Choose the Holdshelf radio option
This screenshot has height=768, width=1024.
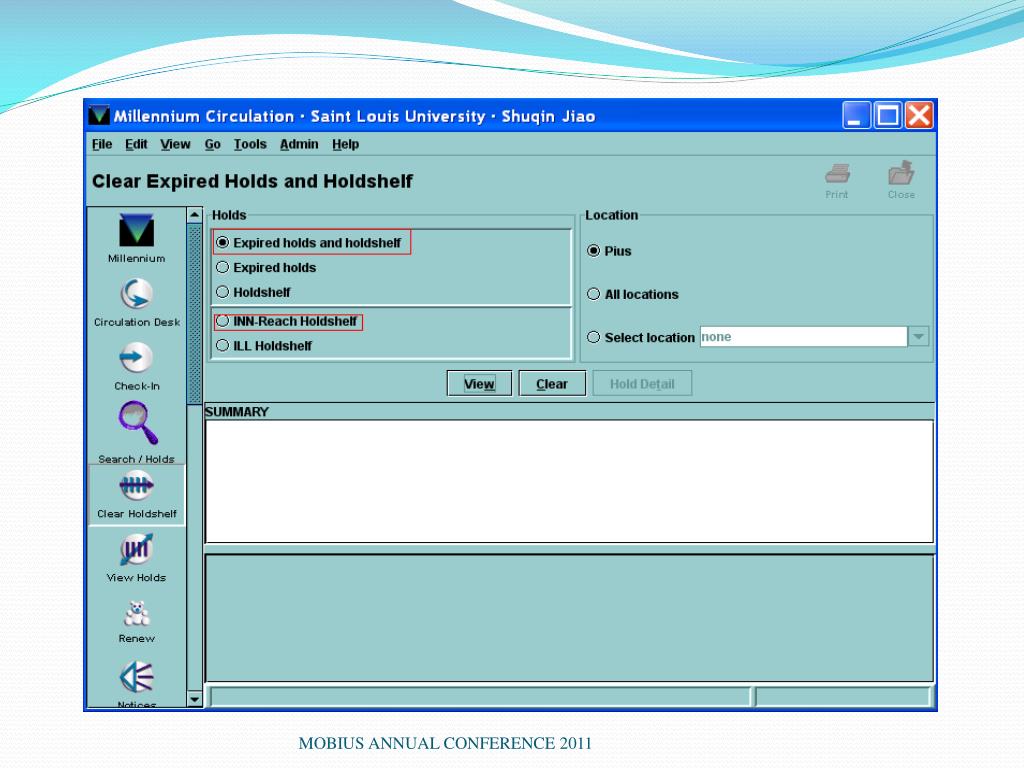click(x=223, y=292)
